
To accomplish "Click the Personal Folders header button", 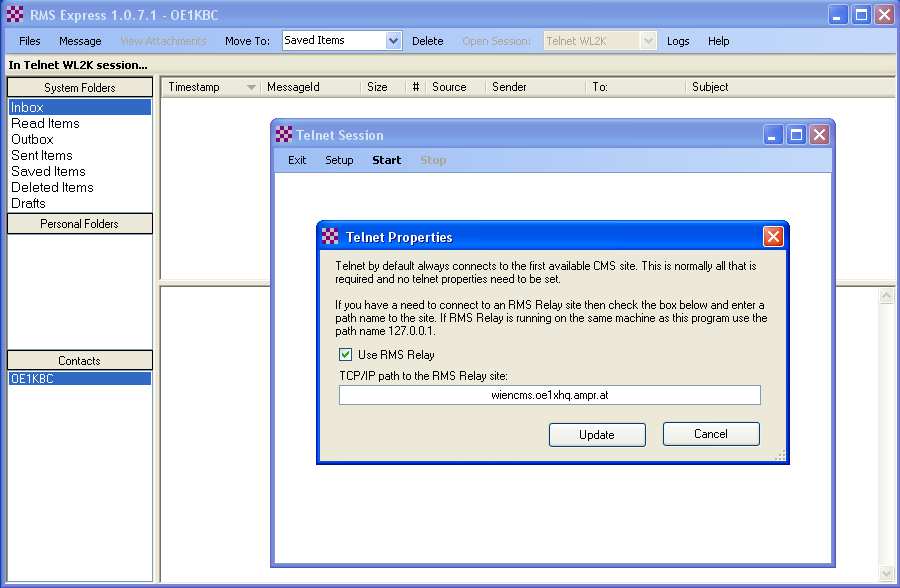I will point(80,224).
